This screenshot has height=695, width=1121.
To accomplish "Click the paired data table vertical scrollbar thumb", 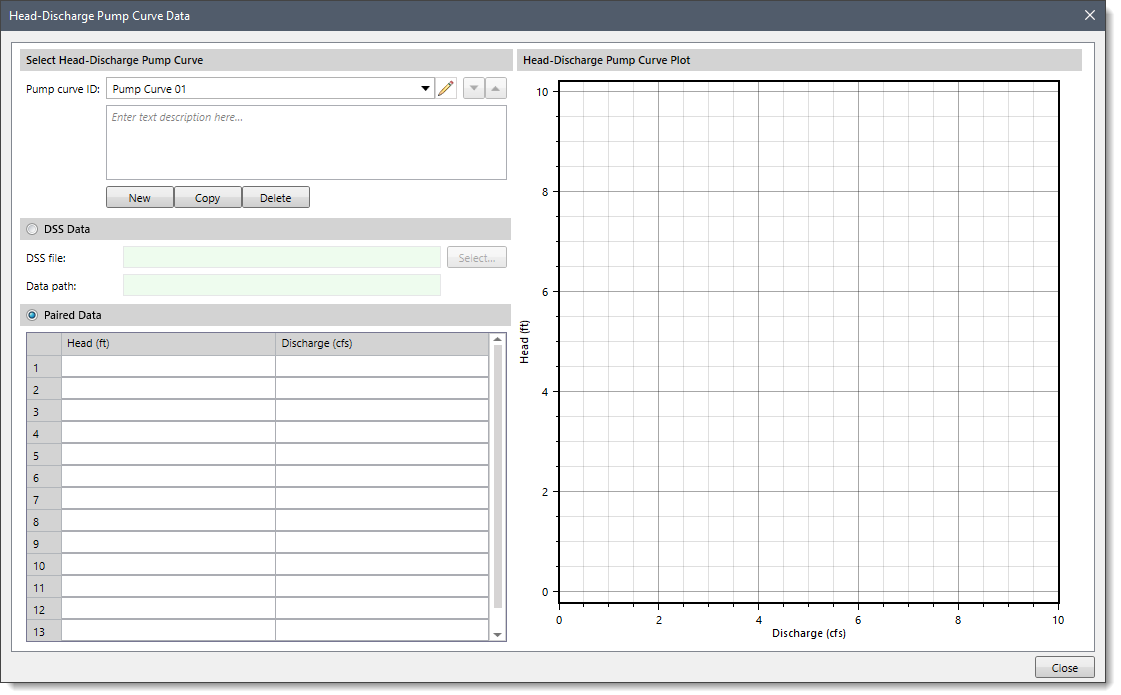I will click(x=498, y=477).
